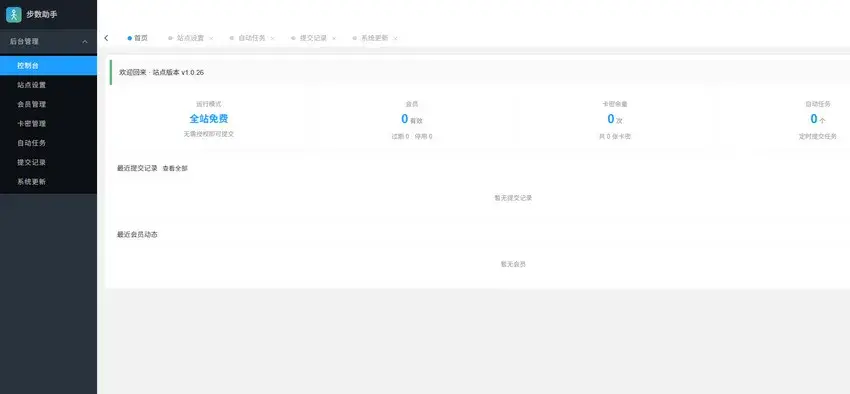The image size is (850, 394).
Task: Click the 卡密余量 label
Action: 615,104
